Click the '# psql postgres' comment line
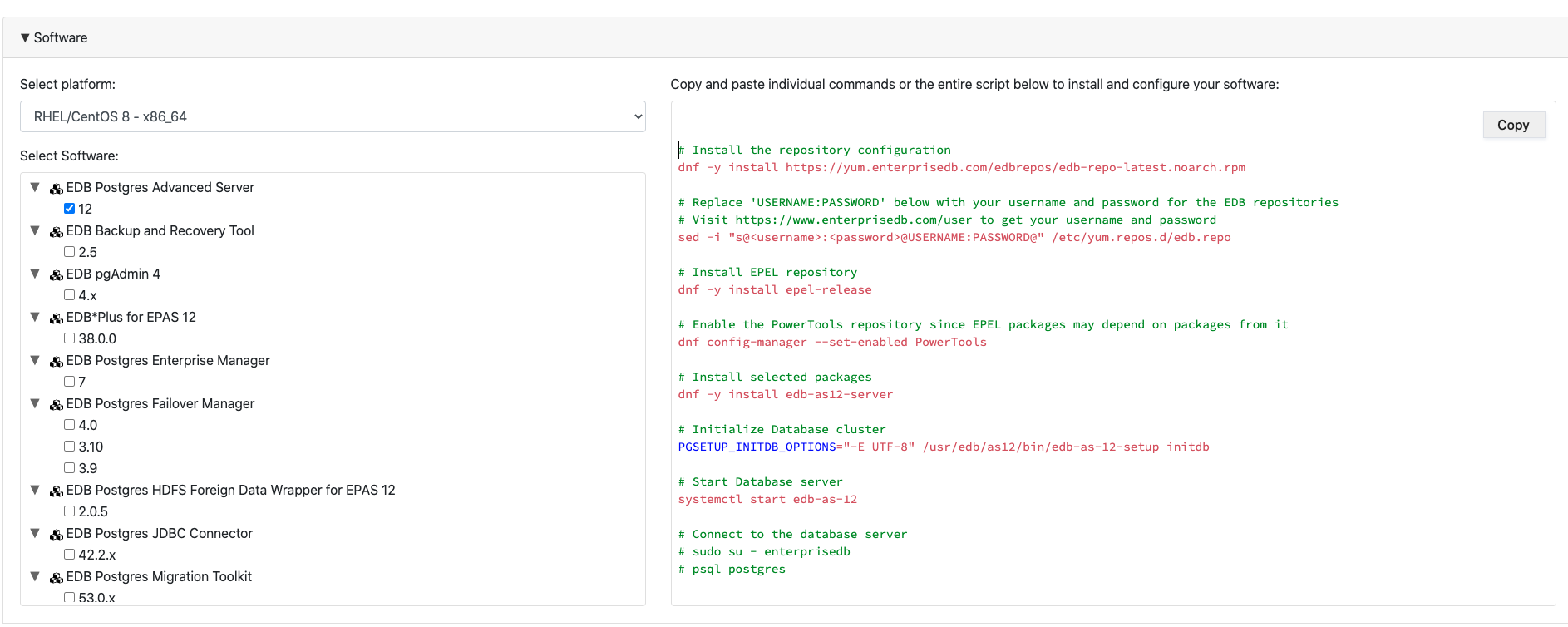The width and height of the screenshot is (1568, 627). click(732, 569)
